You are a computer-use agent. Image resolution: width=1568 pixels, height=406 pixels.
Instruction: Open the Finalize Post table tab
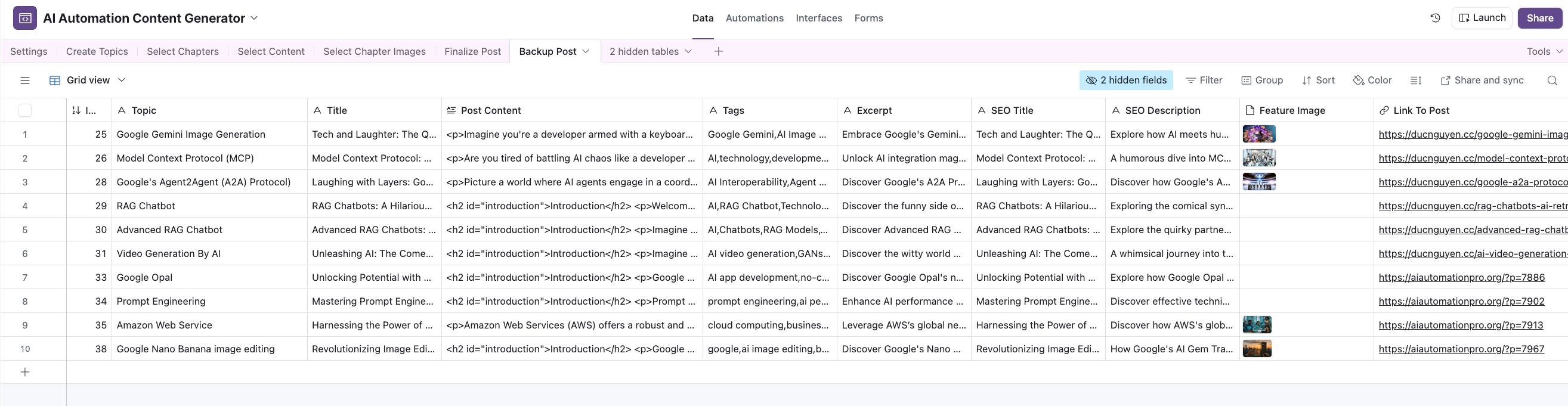472,52
